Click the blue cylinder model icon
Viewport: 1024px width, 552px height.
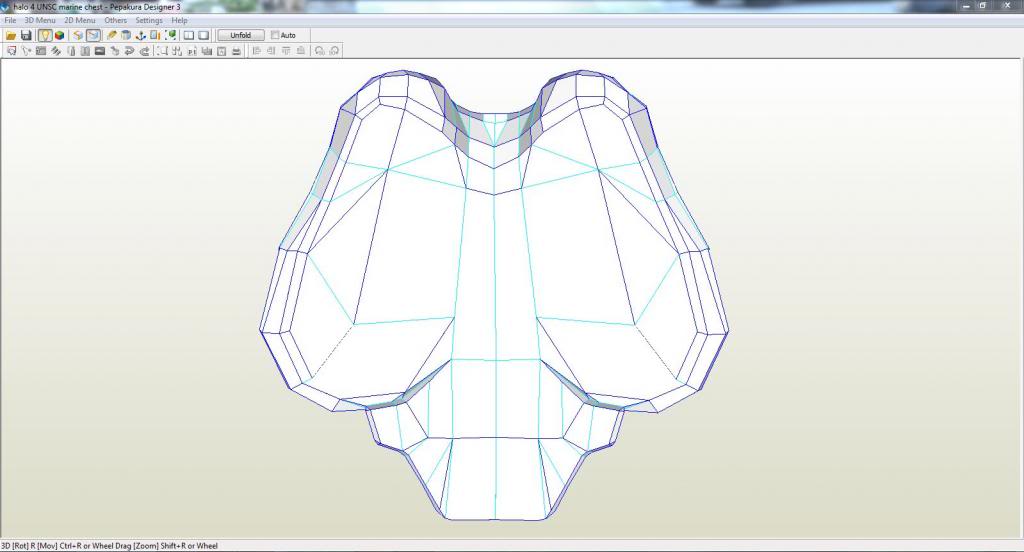(x=126, y=35)
